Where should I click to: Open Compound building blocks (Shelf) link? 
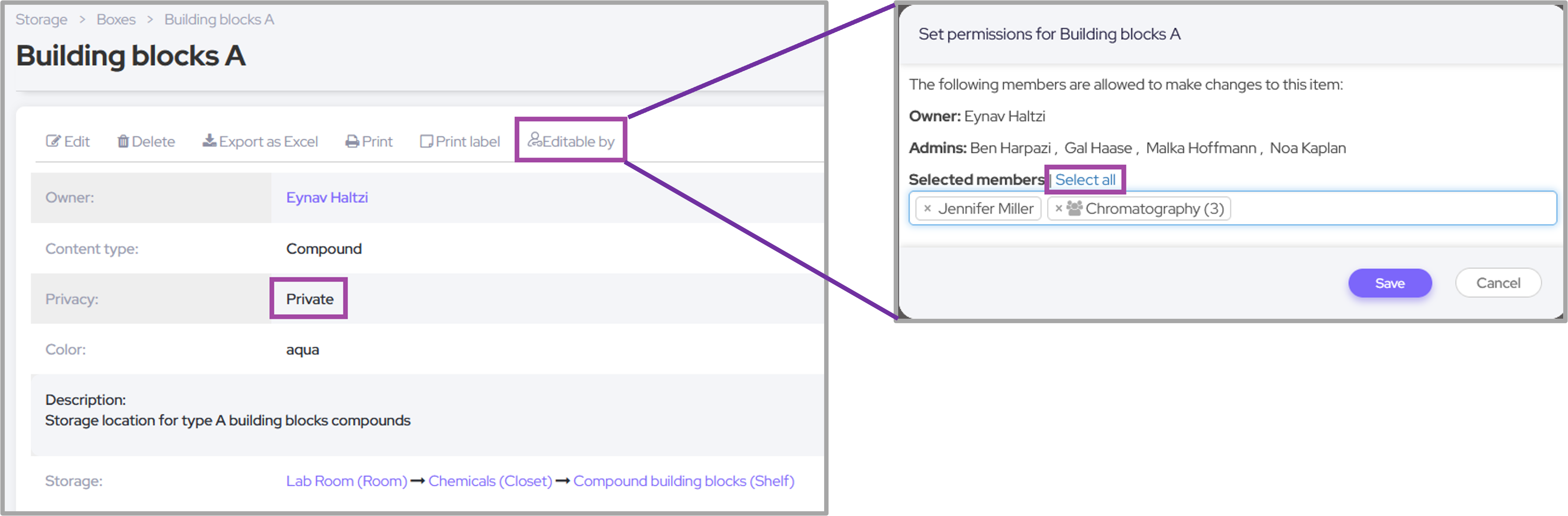[x=683, y=481]
